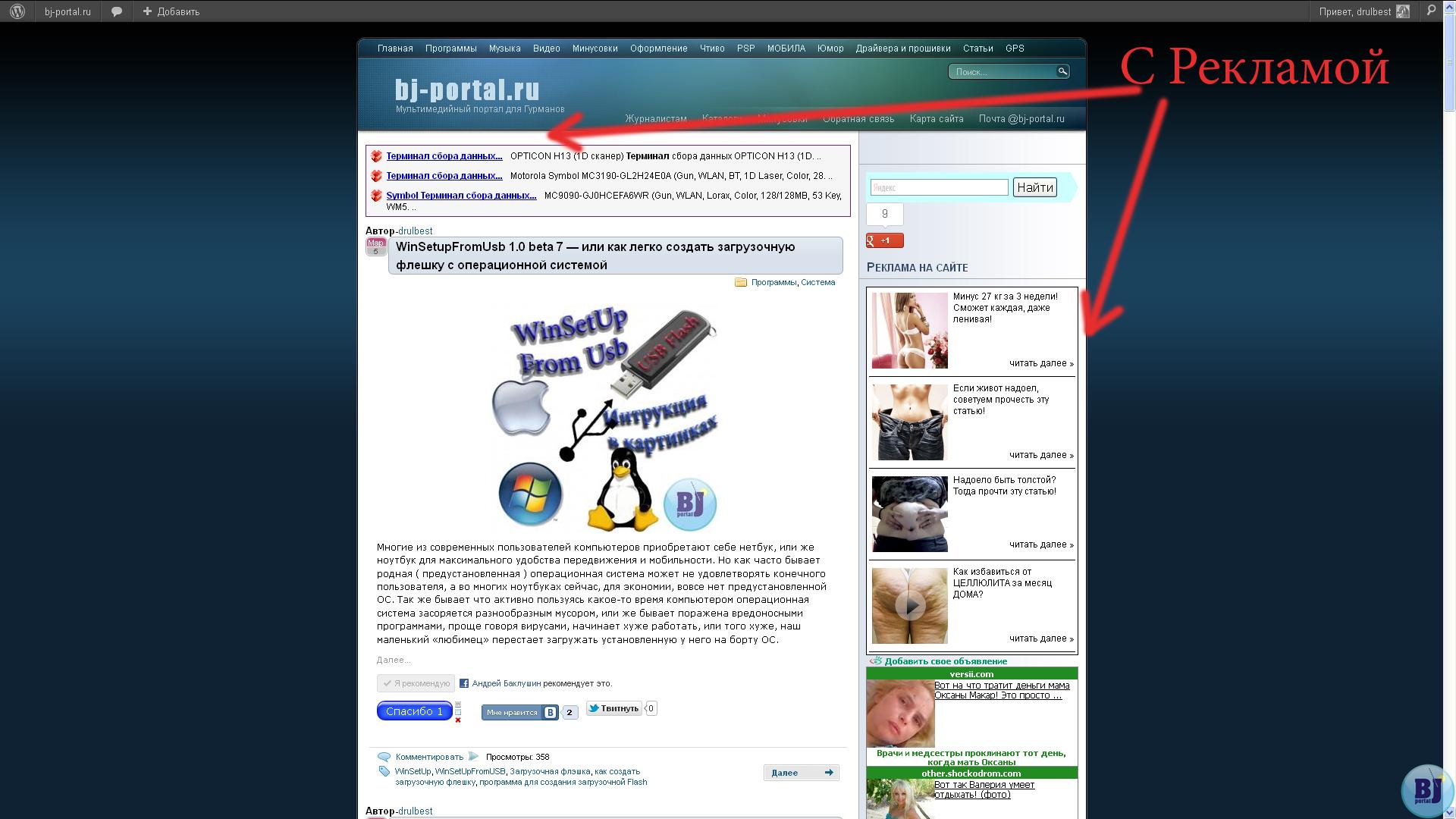Viewport: 1456px width, 819px height.
Task: Click the admin bar search magnifier
Action: pyautogui.click(x=1431, y=11)
